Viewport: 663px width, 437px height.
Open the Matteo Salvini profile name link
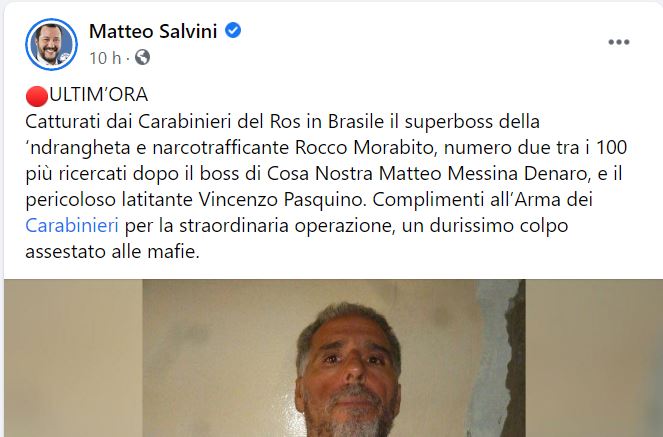pos(153,31)
